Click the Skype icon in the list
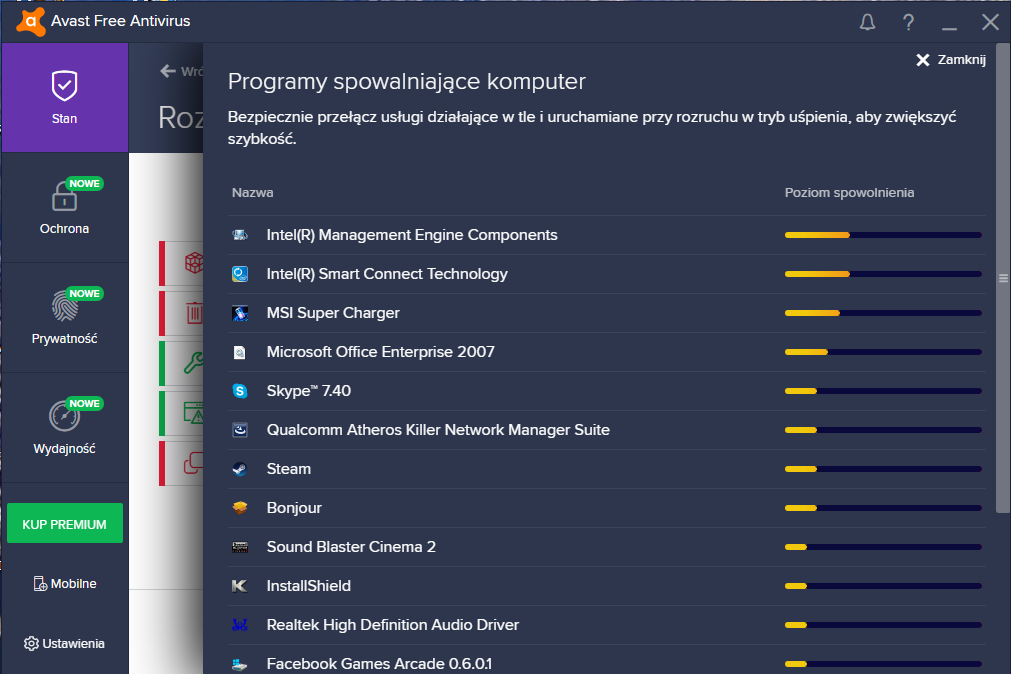Viewport: 1011px width, 674px height. tap(240, 391)
